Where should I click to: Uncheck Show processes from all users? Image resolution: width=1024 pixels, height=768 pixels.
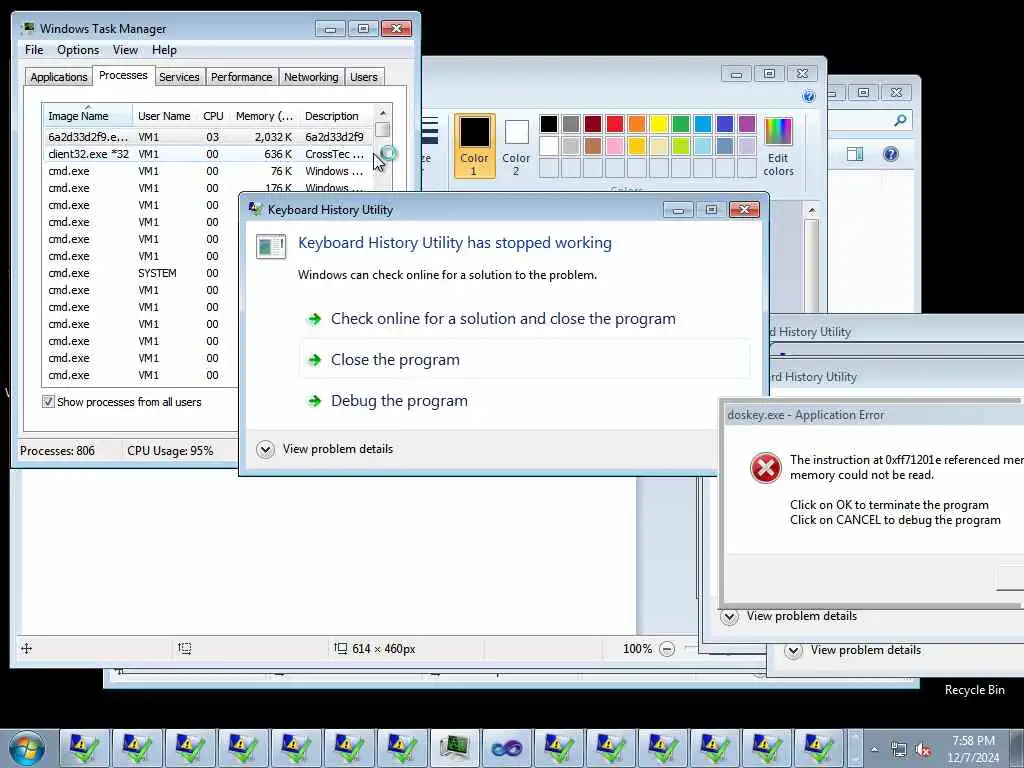[48, 402]
